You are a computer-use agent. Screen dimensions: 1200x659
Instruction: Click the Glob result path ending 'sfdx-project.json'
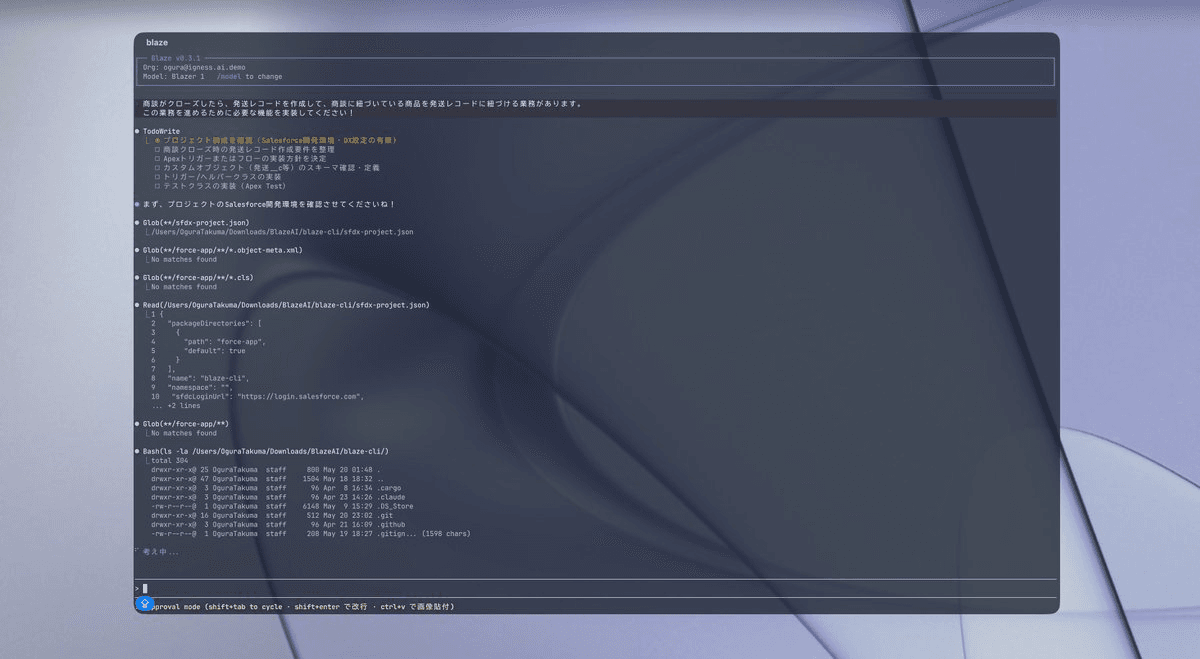tap(281, 232)
